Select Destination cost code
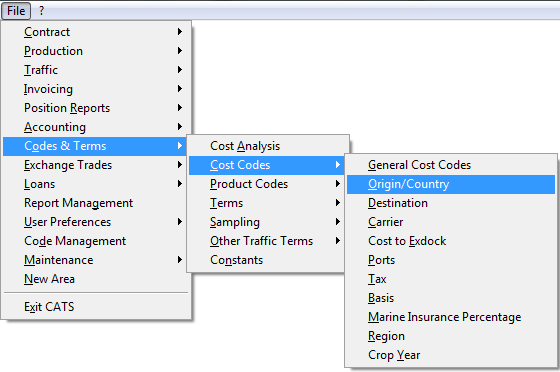560x372 pixels. tap(451, 203)
